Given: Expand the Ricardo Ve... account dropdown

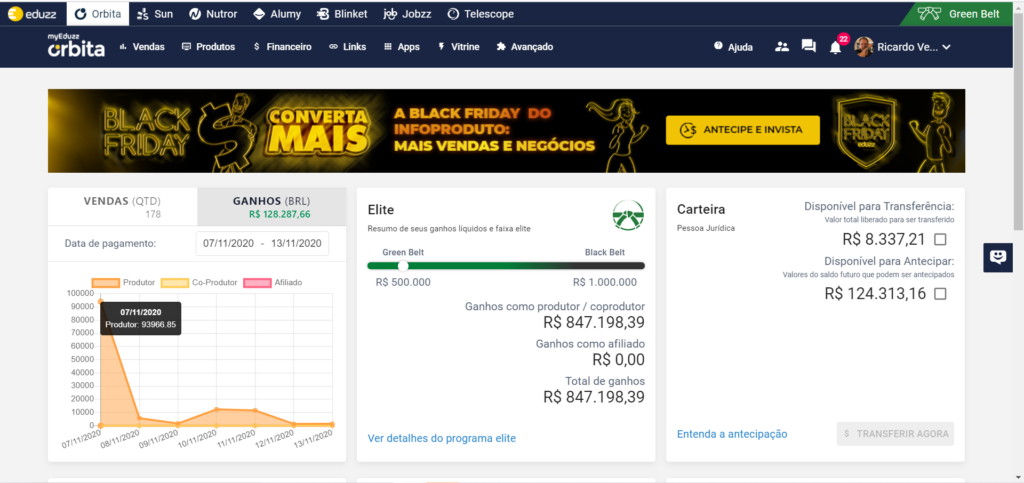Looking at the screenshot, I should [x=913, y=47].
